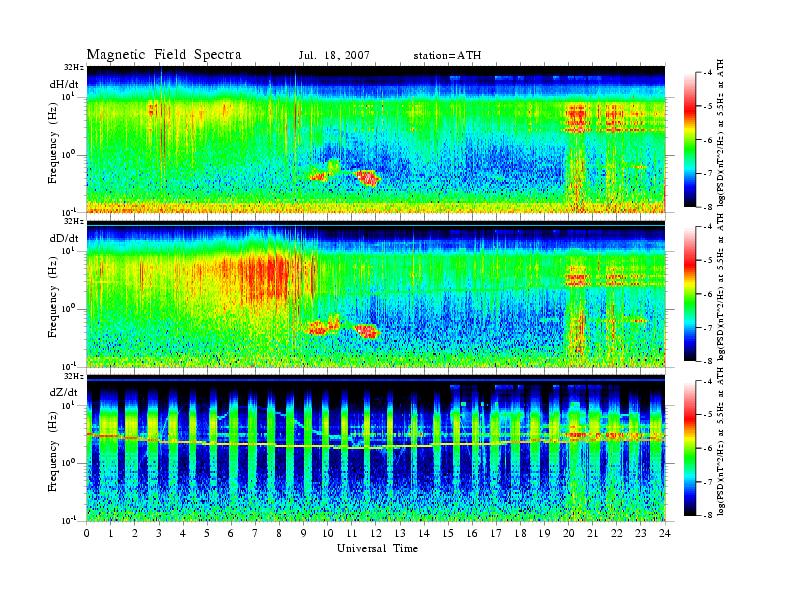Click the Universal Time tick label "6"

(x=231, y=534)
